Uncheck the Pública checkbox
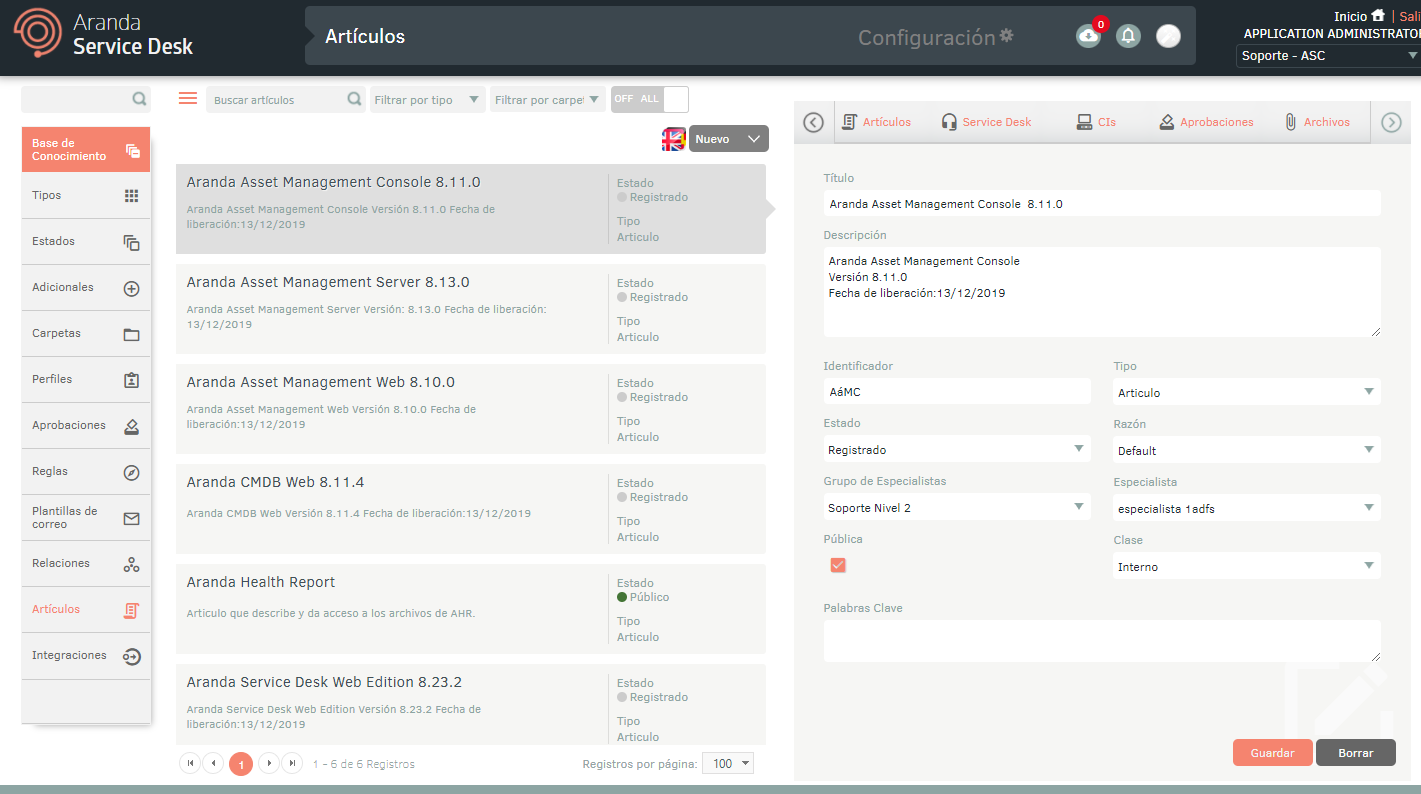This screenshot has height=794, width=1421. pos(838,565)
